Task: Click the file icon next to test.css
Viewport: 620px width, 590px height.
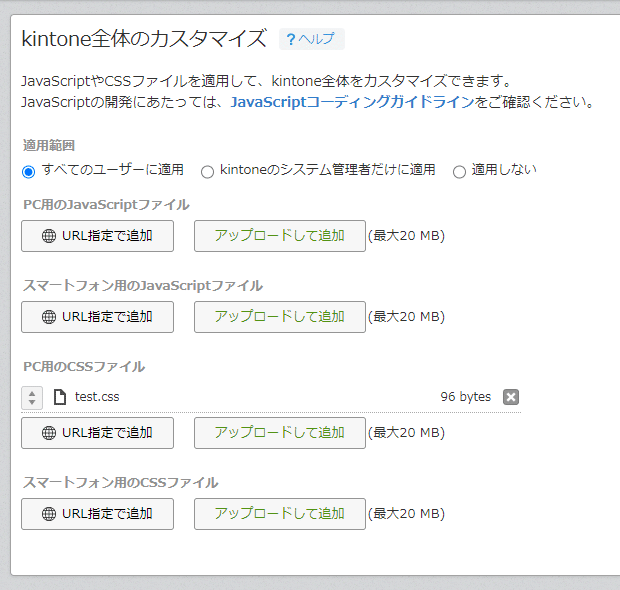Action: tap(60, 397)
